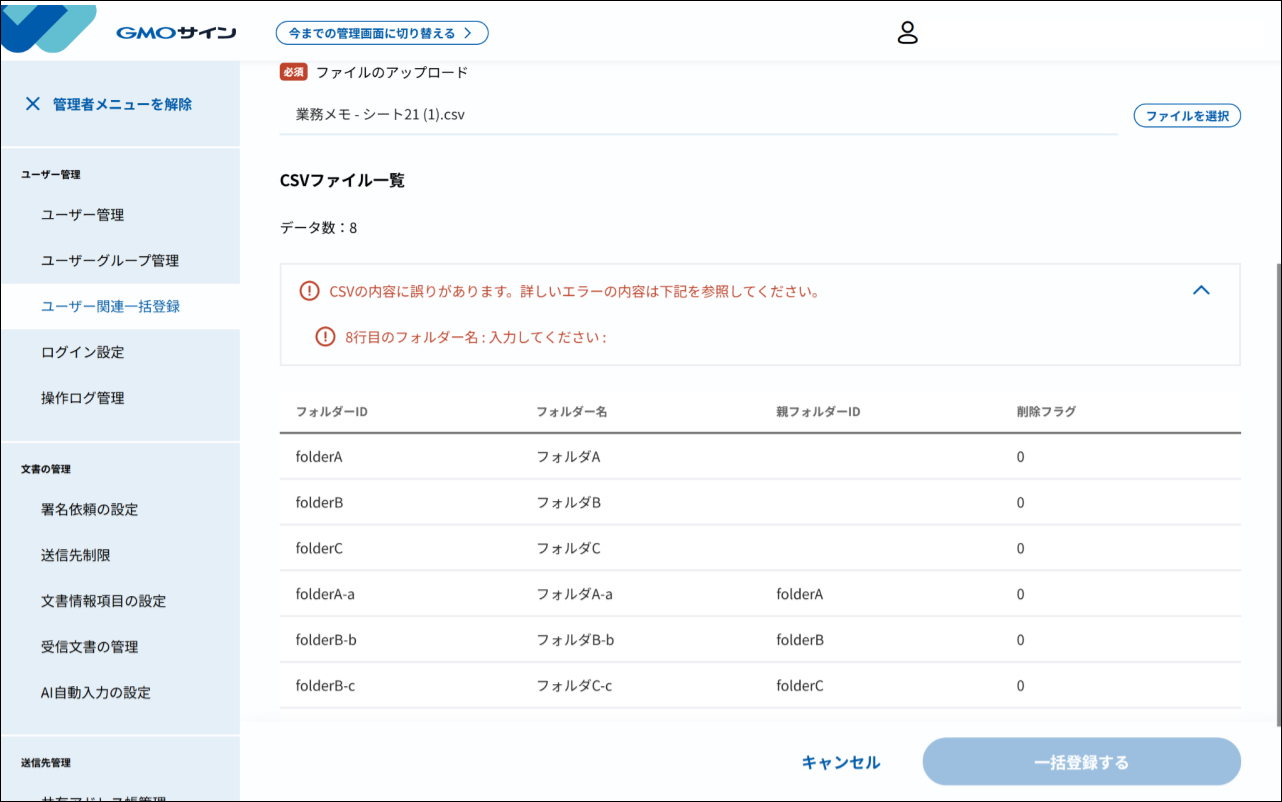
Task: Go to ログイン設定
Action: coord(83,353)
